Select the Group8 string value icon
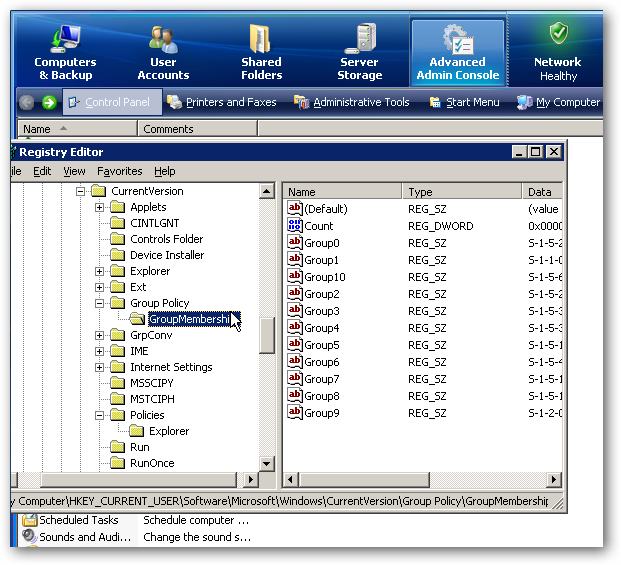The height and width of the screenshot is (565, 621). pos(295,396)
